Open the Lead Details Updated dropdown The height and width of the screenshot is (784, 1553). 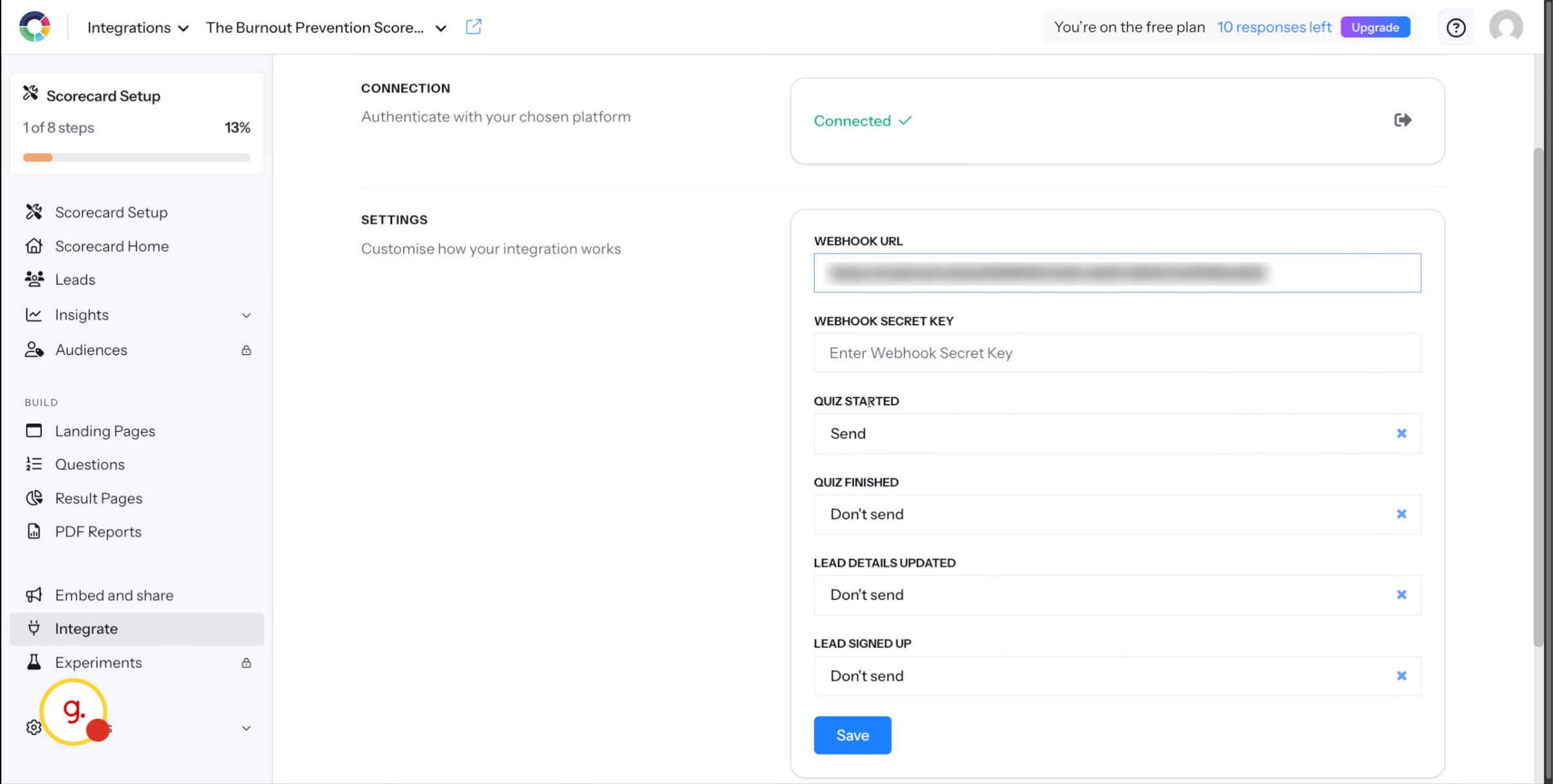point(1117,594)
